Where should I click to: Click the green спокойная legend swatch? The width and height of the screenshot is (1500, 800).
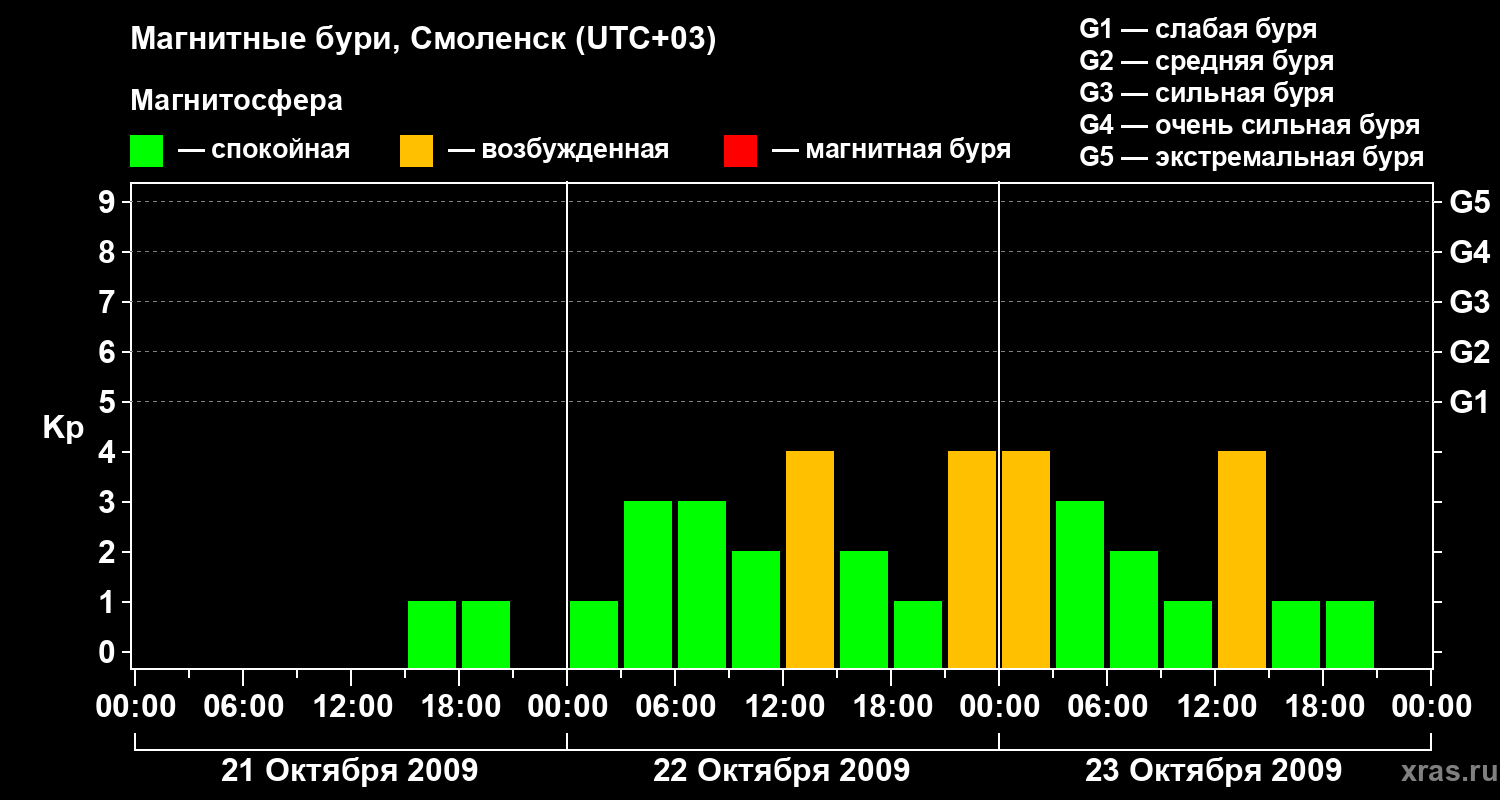[x=146, y=151]
